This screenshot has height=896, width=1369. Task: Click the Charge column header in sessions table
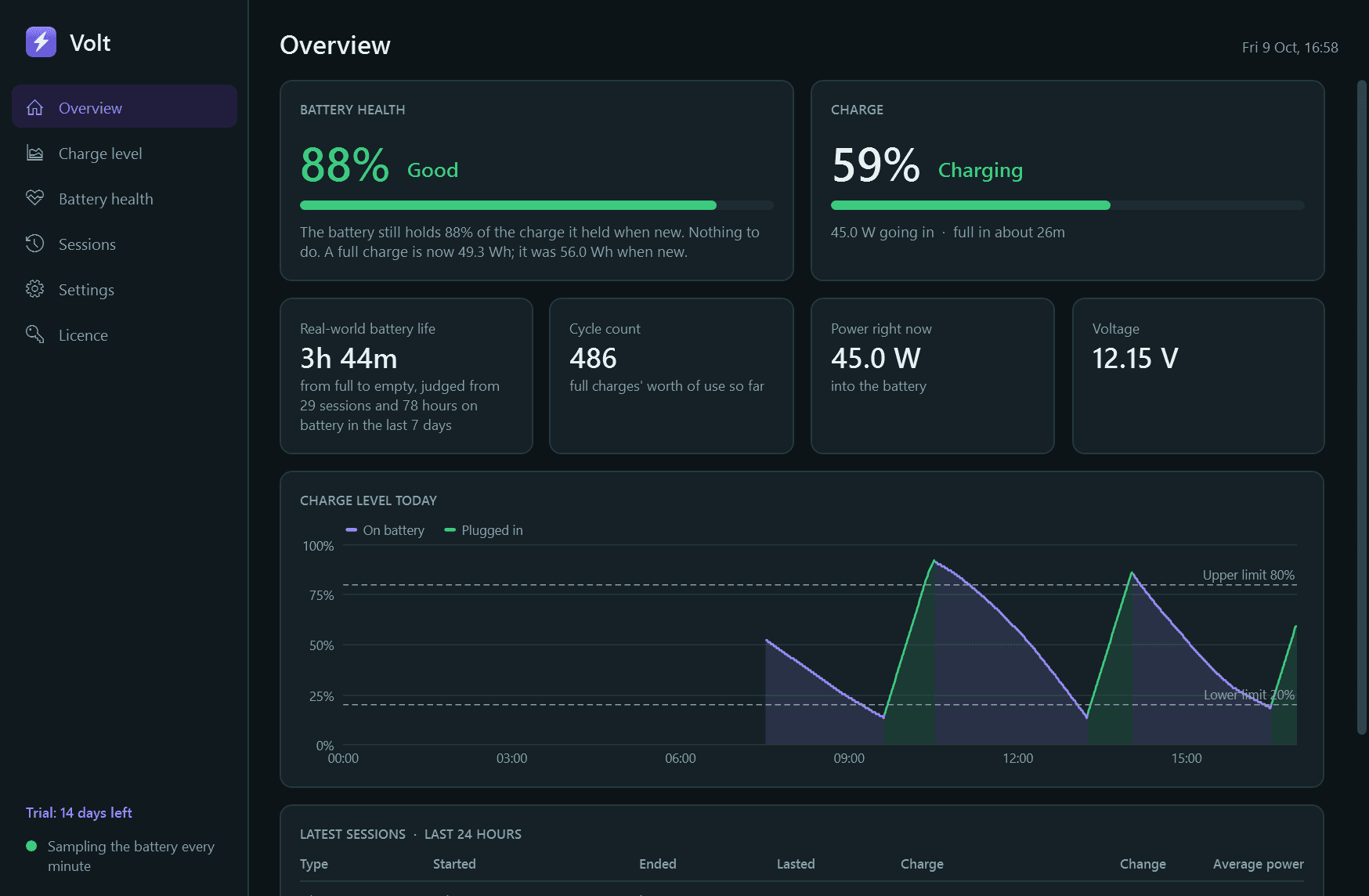click(x=922, y=864)
